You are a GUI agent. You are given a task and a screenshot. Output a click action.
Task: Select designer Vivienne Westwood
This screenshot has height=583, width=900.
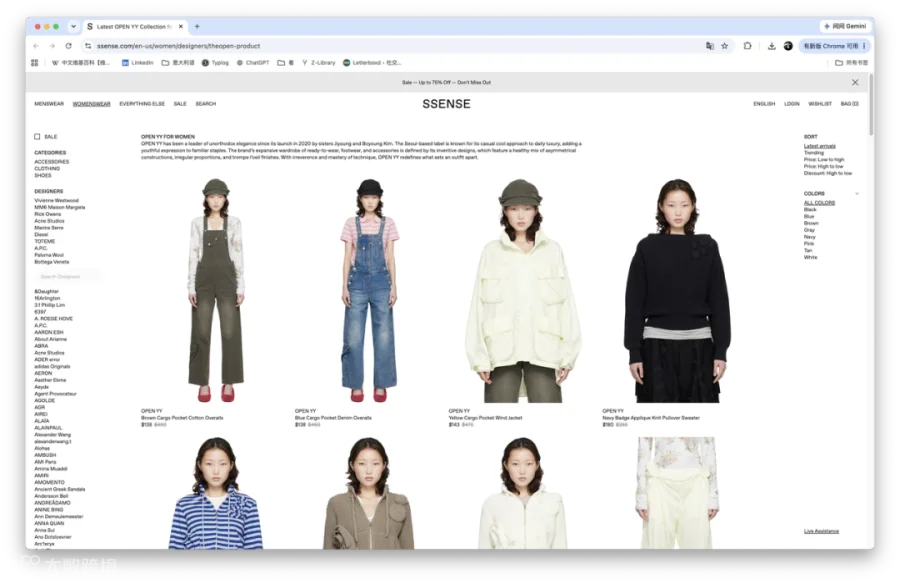(56, 201)
